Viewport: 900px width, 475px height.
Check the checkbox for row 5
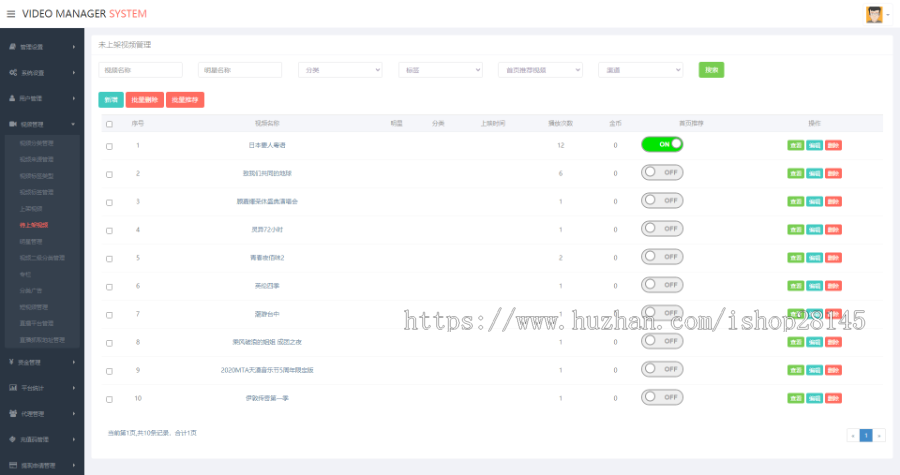click(109, 259)
